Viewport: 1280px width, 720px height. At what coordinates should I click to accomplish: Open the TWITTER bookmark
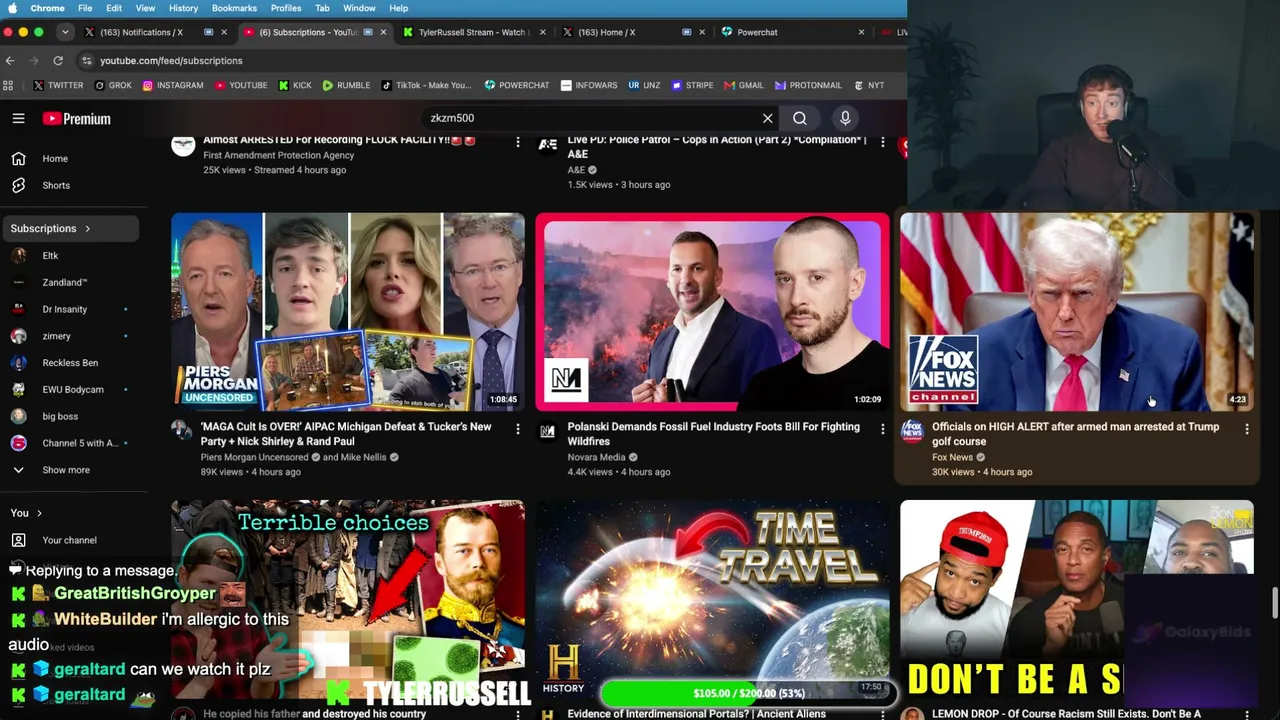tap(58, 86)
